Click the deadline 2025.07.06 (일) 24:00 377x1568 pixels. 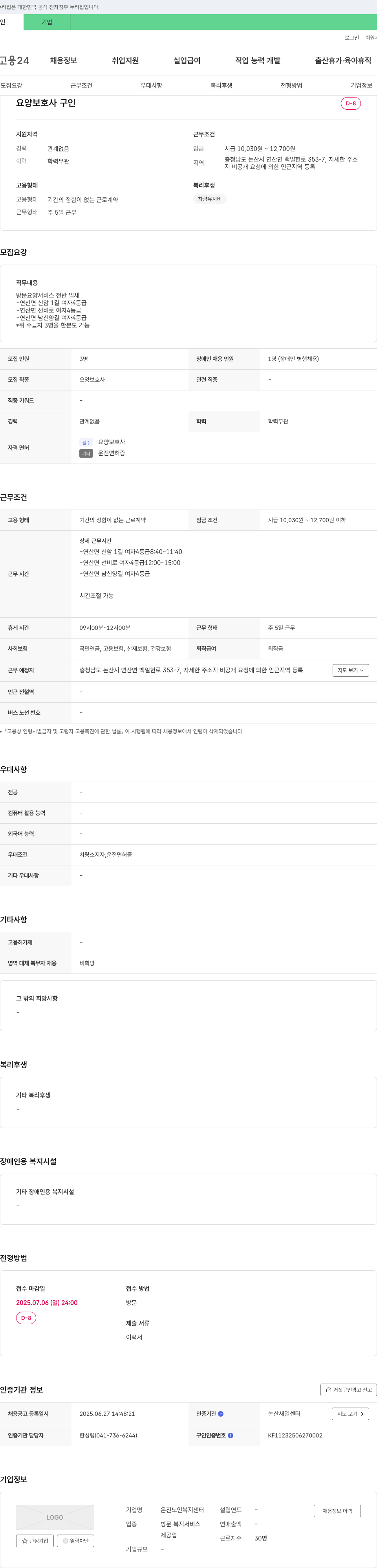pos(47,1303)
